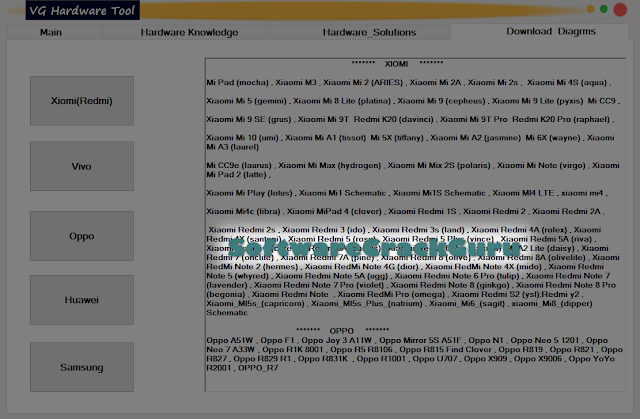Image resolution: width=640 pixels, height=419 pixels.
Task: Open the Hardware_Solutions tab
Action: point(369,32)
